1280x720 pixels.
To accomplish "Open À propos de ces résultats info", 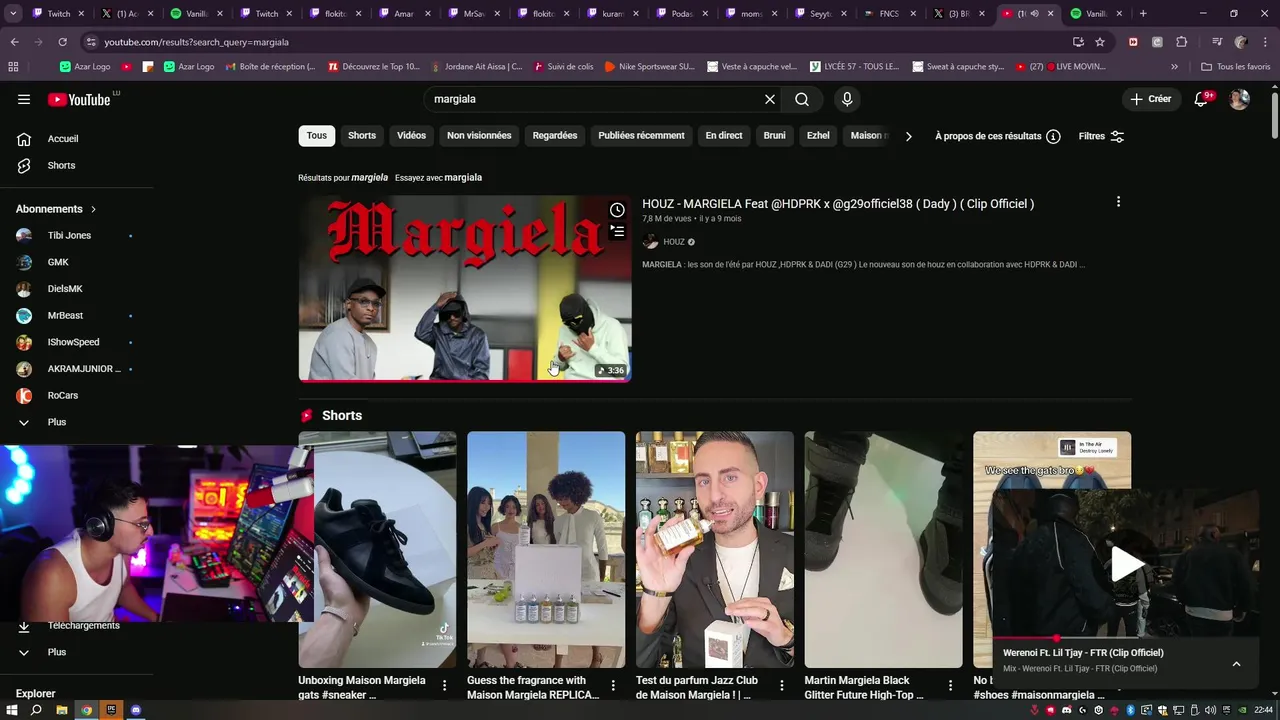I will (998, 136).
